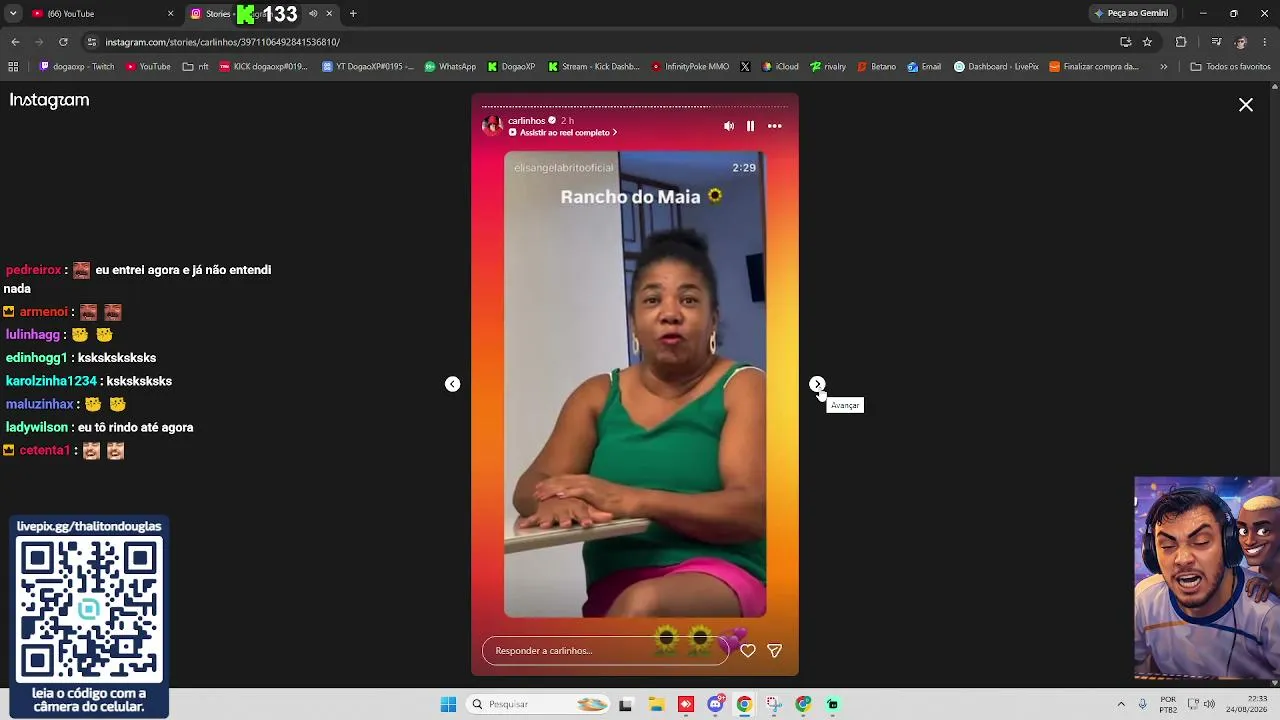Open the 'dogaoxp - Twitch' bookmark

(x=77, y=67)
